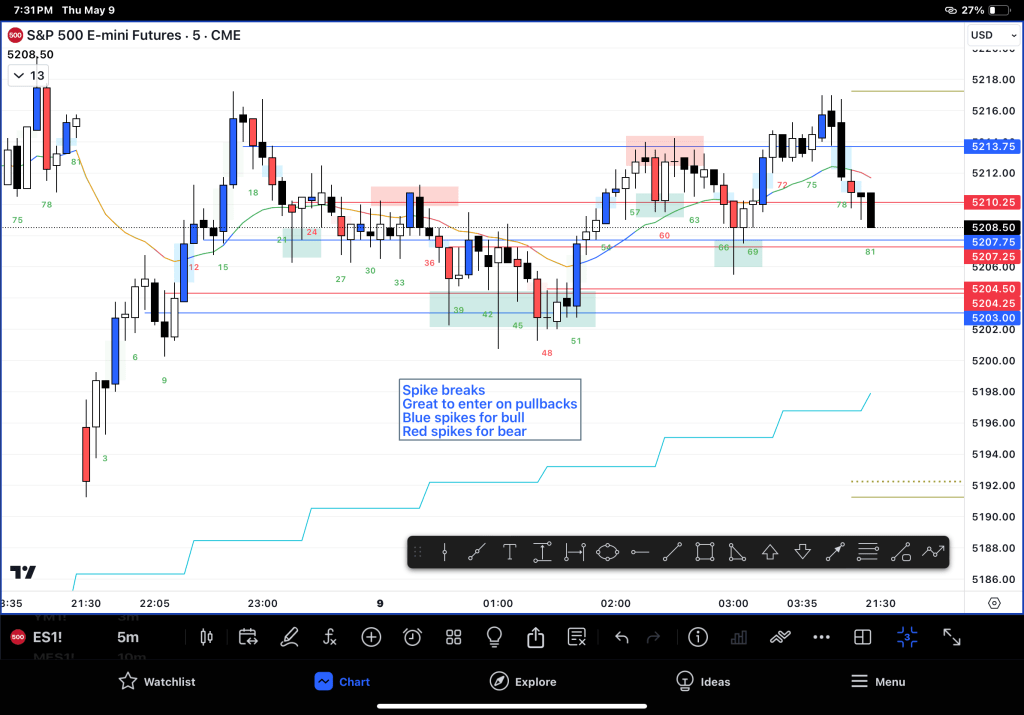The width and height of the screenshot is (1024, 715).
Task: Tap the pencil drawing tools icon
Action: [289, 637]
